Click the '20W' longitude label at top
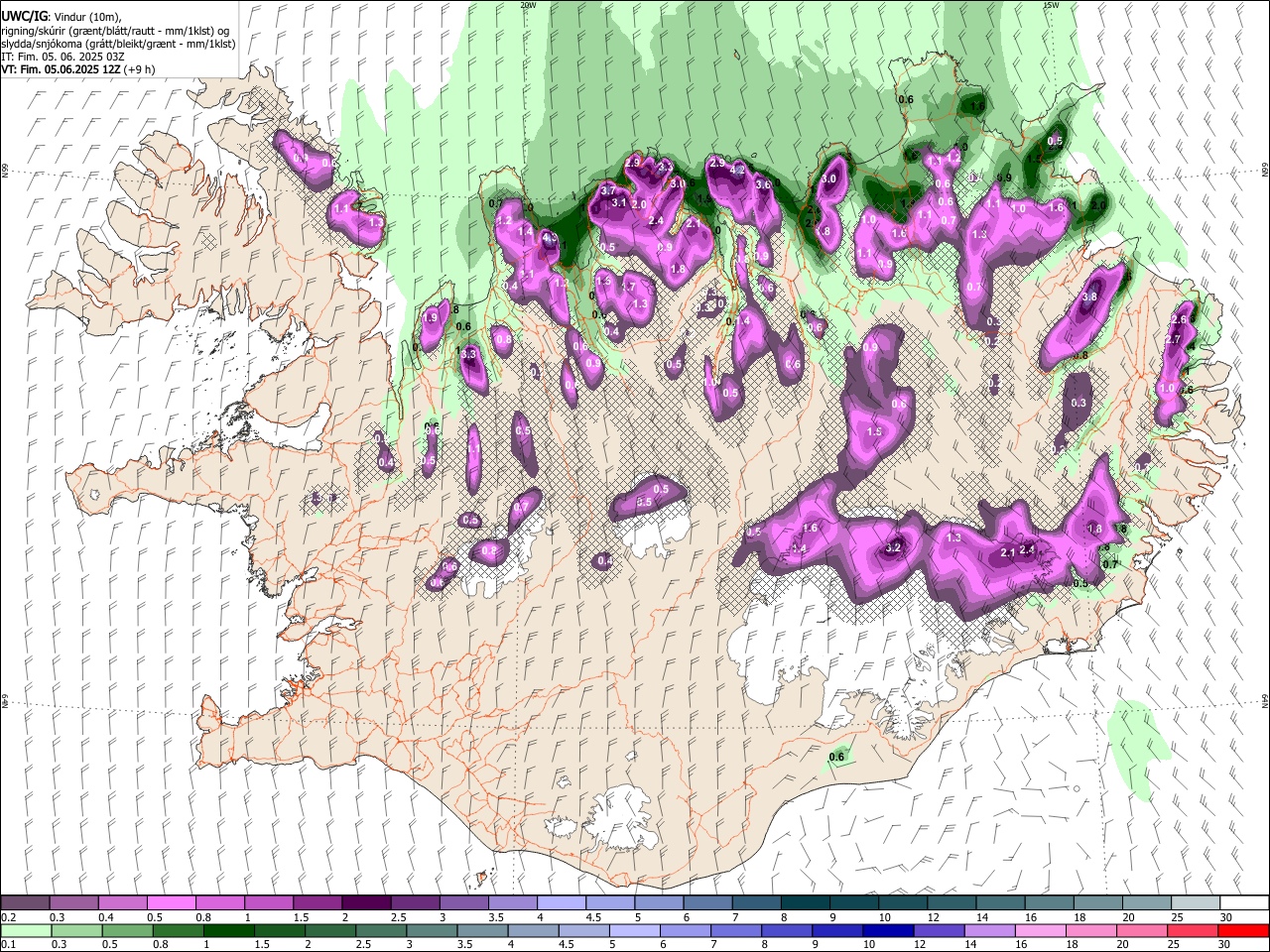 [x=528, y=5]
